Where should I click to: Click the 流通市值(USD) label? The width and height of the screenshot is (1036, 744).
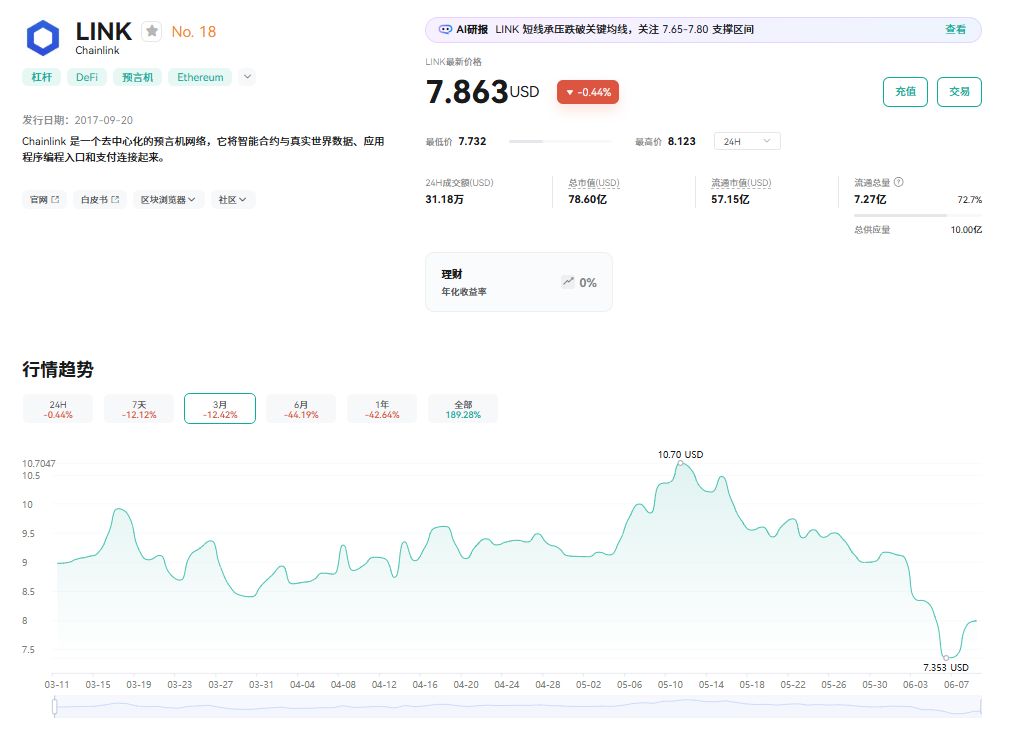coord(741,183)
